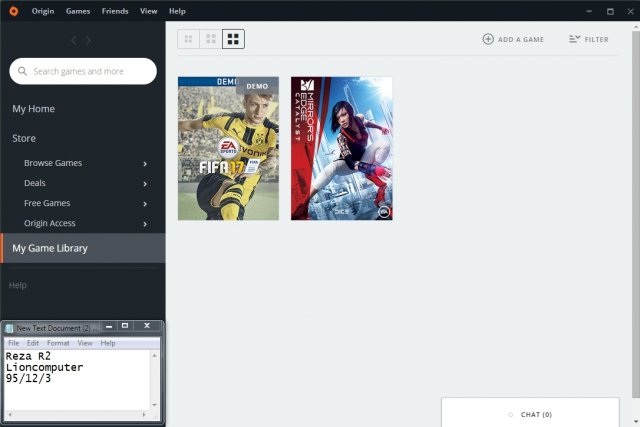This screenshot has width=640, height=427.
Task: Switch to small tile grid view
Action: click(x=188, y=39)
